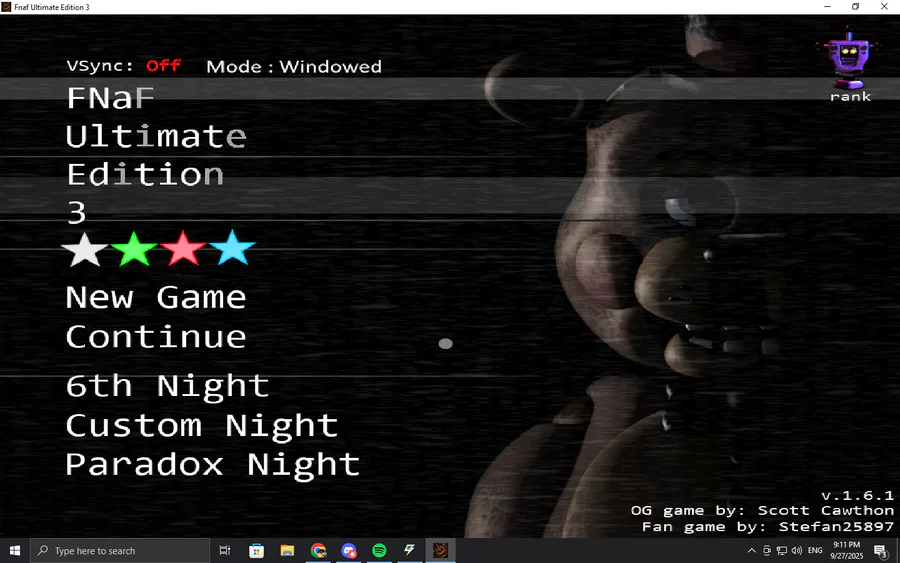900x563 pixels.
Task: Open Custom Night mode
Action: tap(201, 426)
